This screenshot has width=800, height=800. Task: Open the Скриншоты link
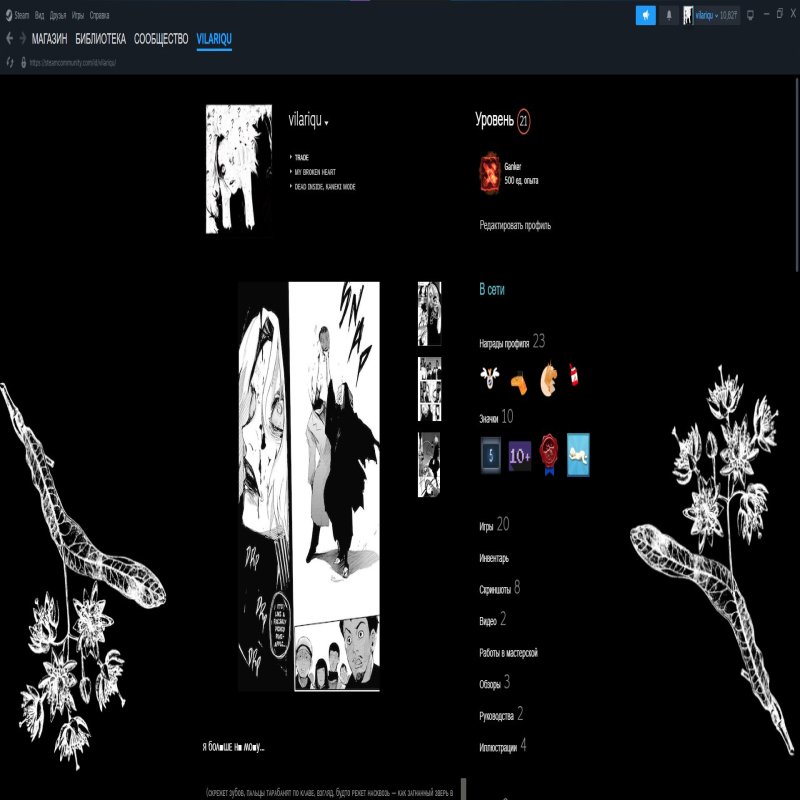(495, 590)
